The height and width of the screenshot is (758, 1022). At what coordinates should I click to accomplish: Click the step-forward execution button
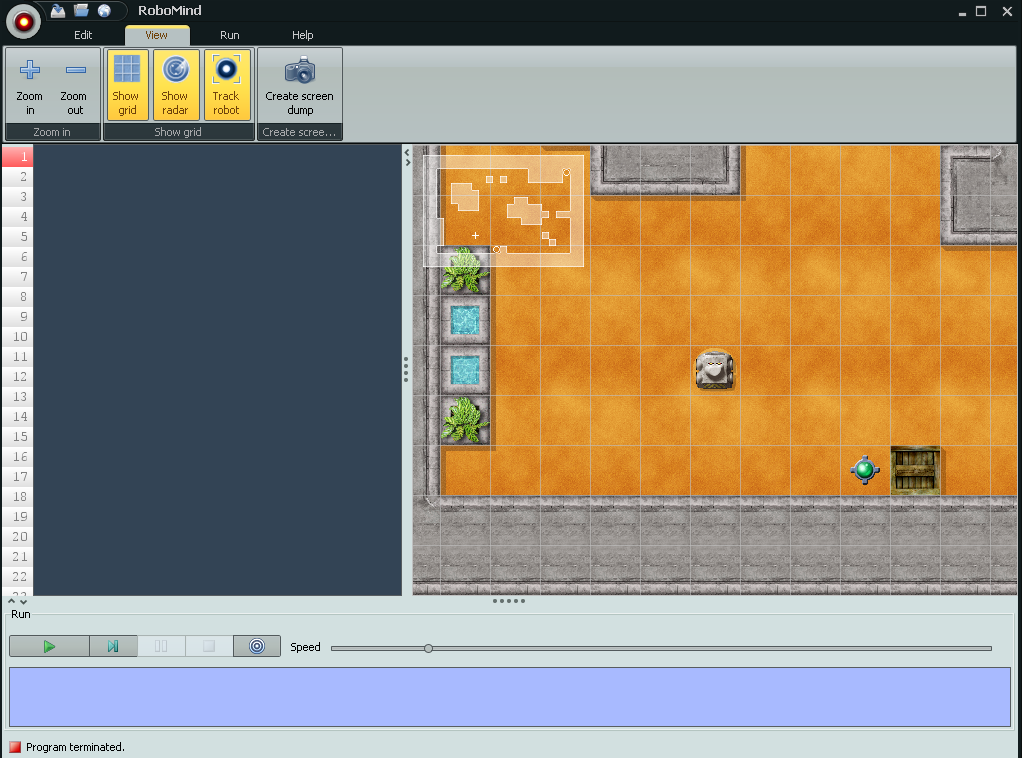(113, 647)
